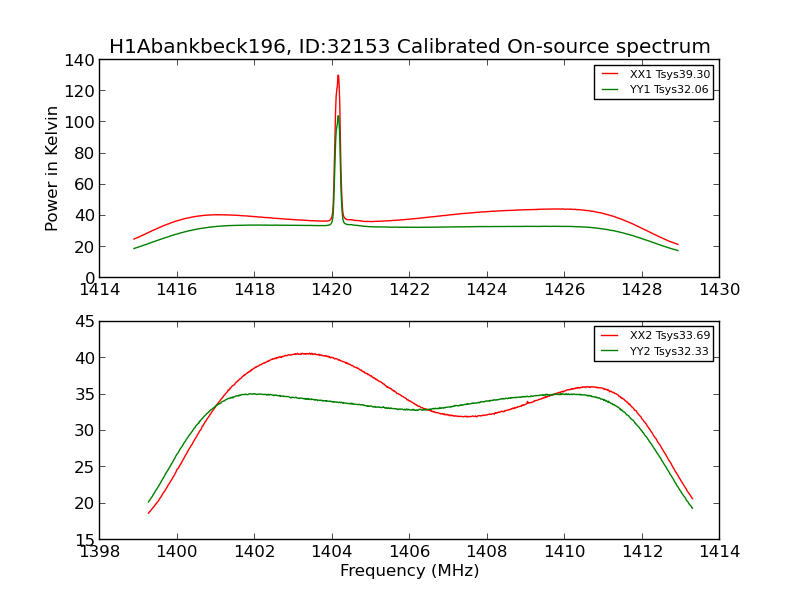The image size is (800, 600).
Task: Click the red XX2 curve peak near 1403
Action: click(x=305, y=353)
